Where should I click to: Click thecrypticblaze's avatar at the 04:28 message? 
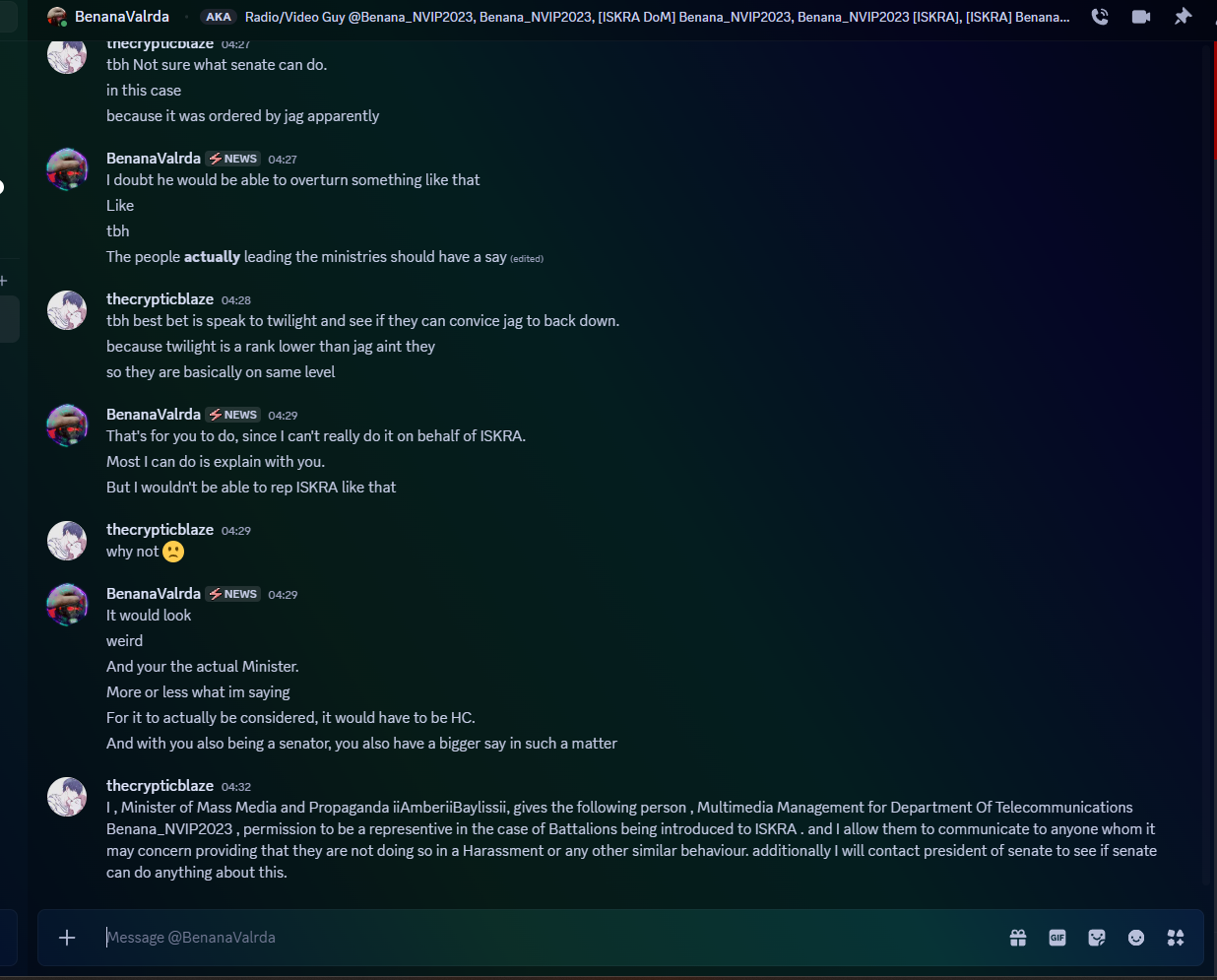tap(67, 310)
